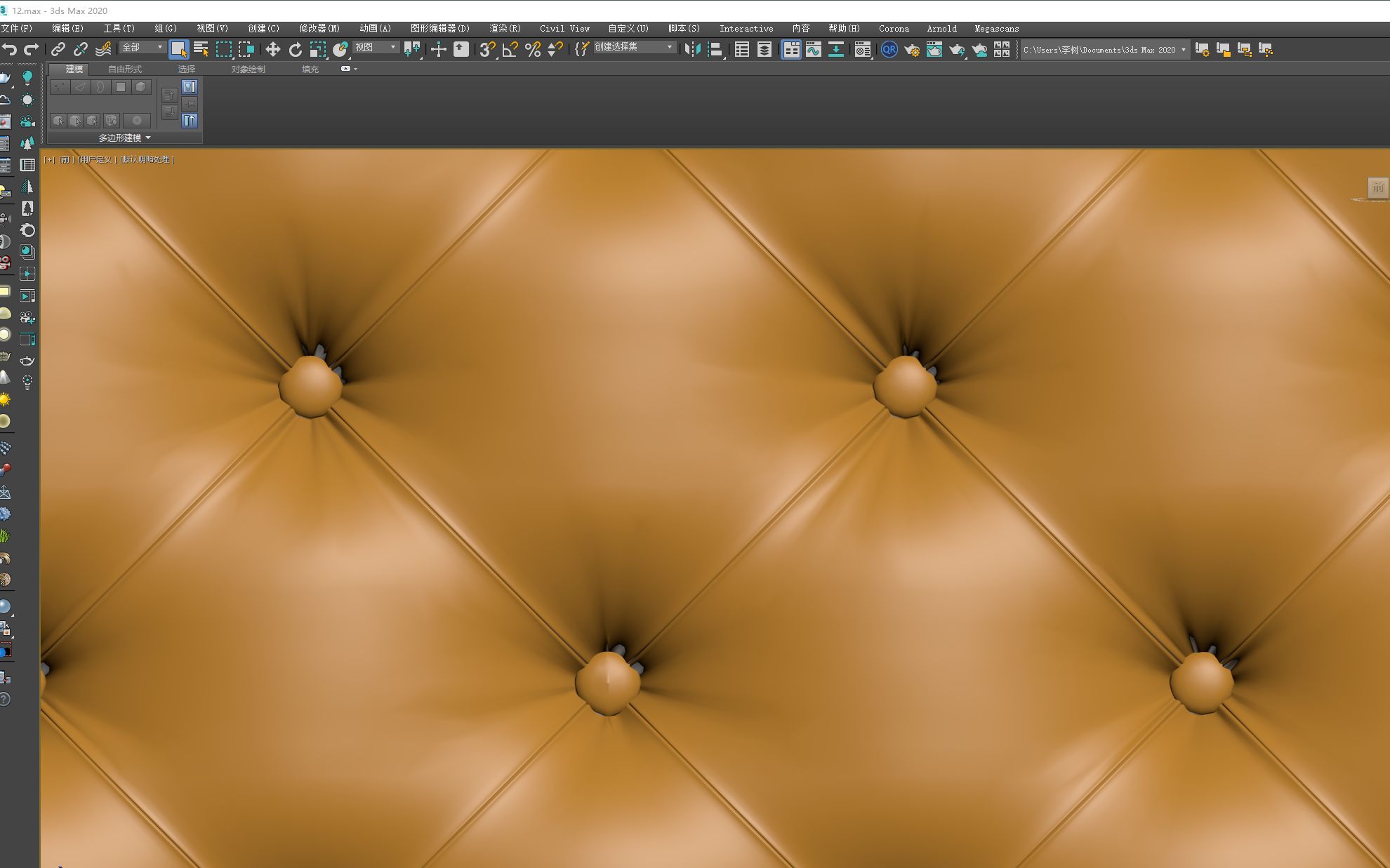Toggle 3D snap on
The width and height of the screenshot is (1390, 868).
click(486, 49)
